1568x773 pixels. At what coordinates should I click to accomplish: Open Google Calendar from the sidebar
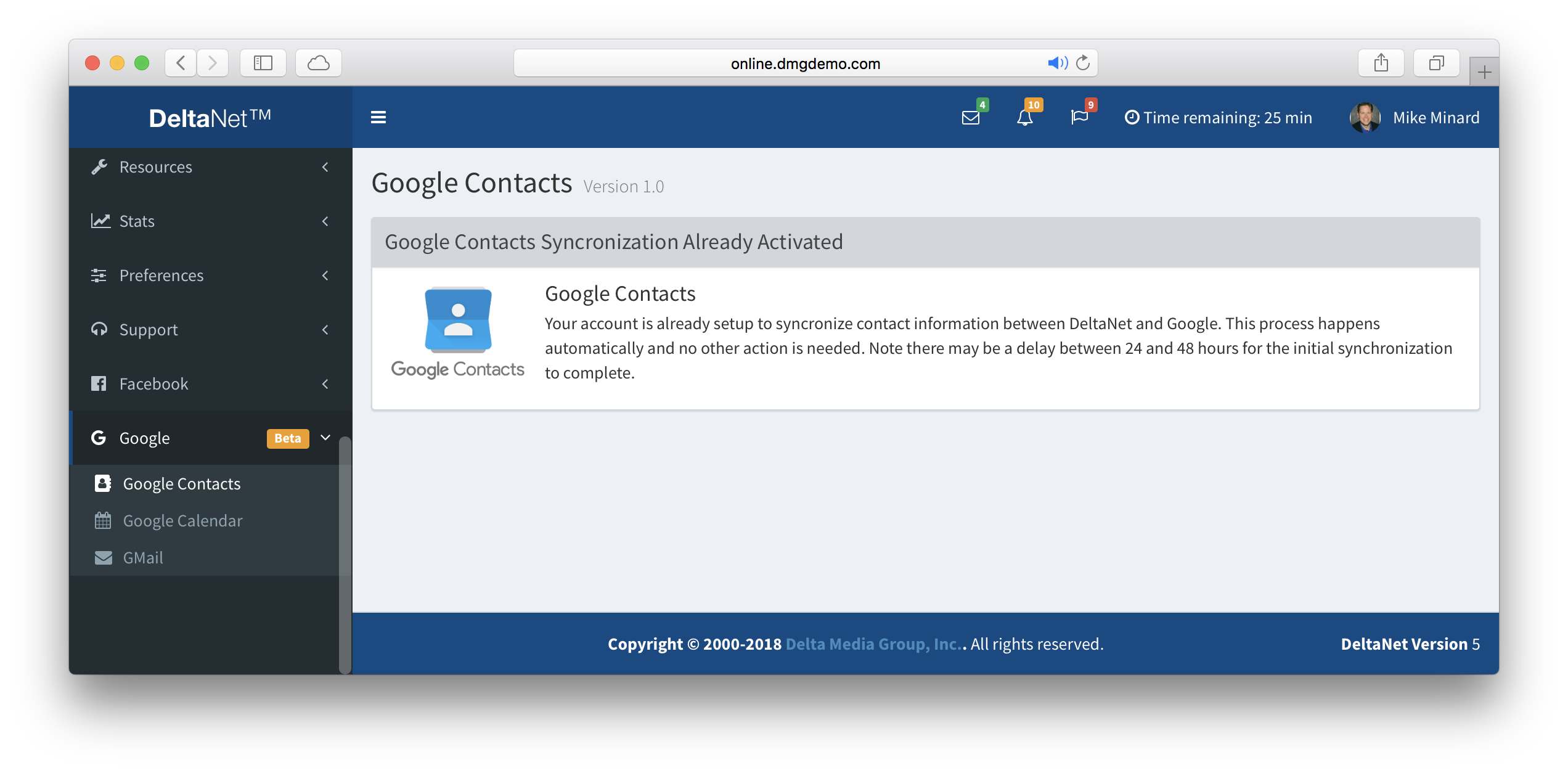(x=183, y=520)
